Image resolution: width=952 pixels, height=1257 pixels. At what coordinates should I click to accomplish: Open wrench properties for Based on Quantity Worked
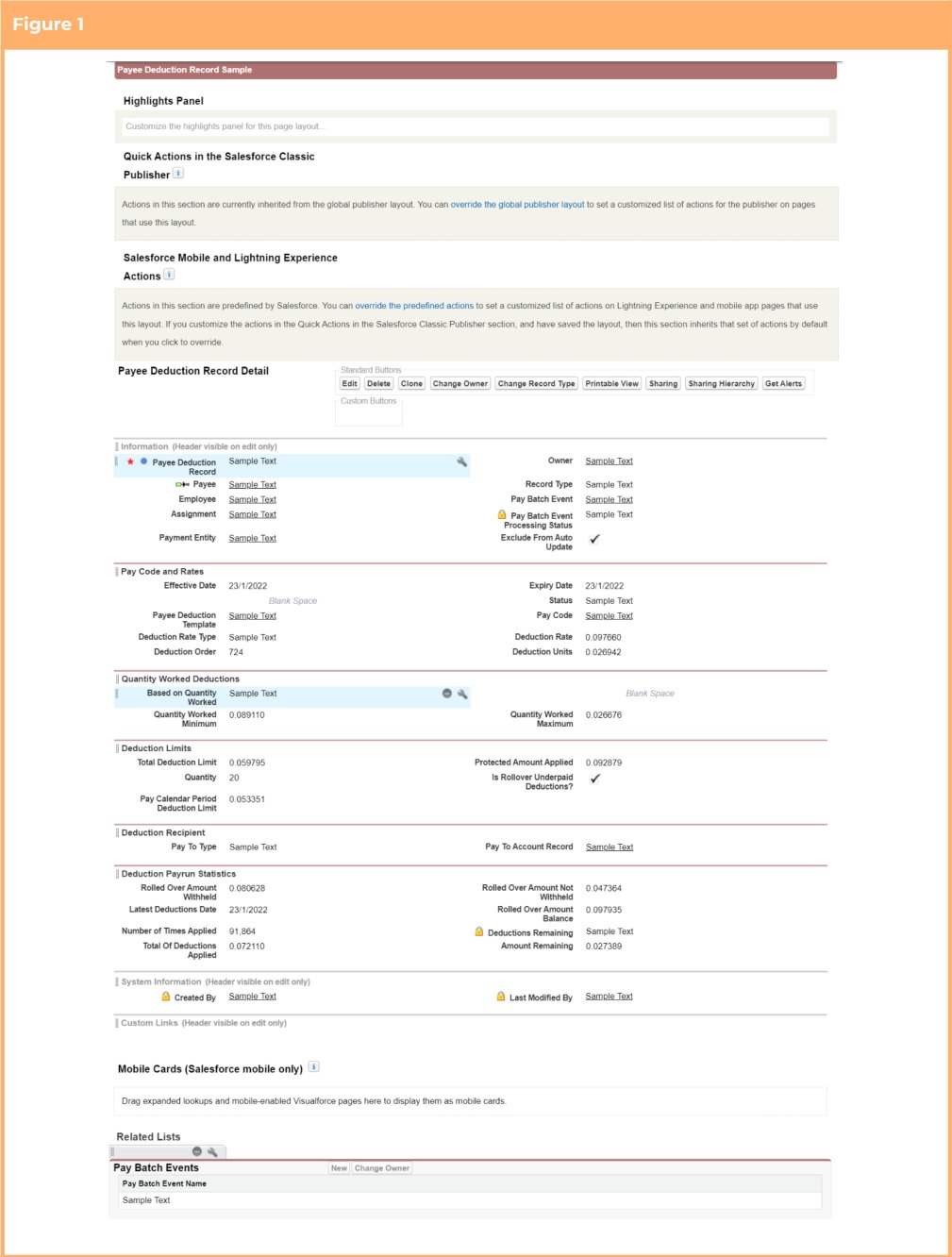[462, 694]
